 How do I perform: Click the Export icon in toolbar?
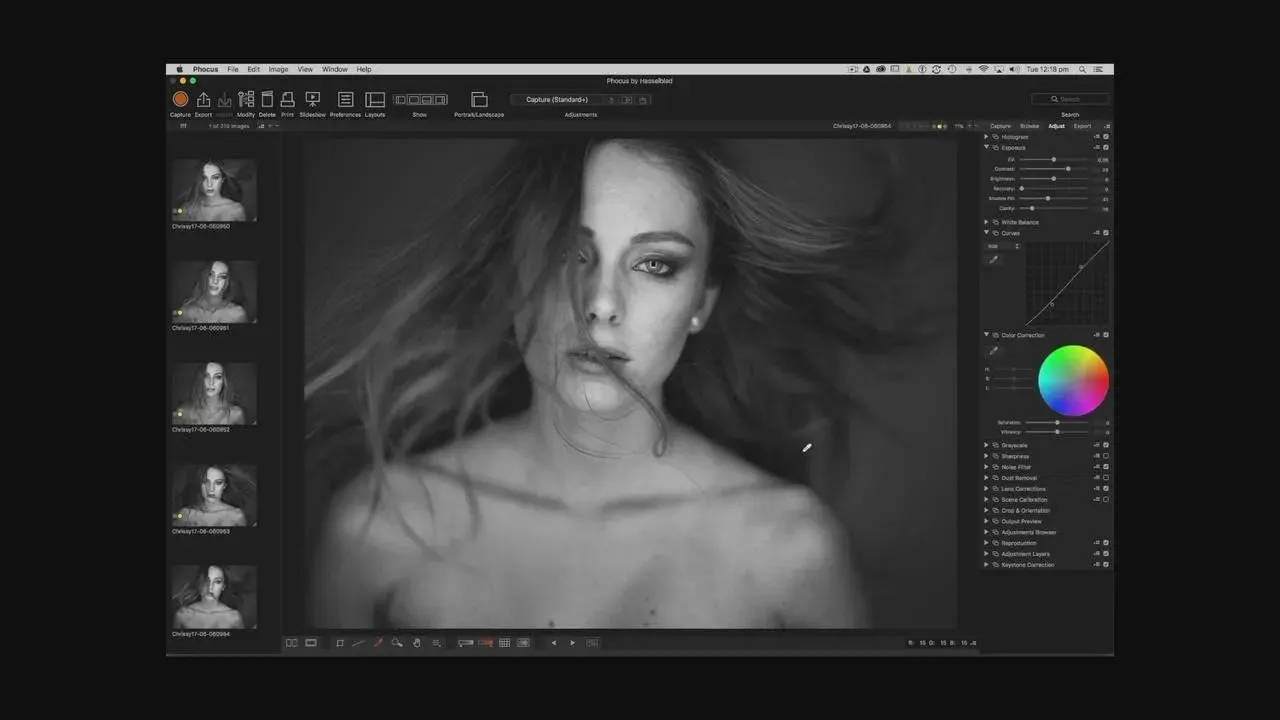(x=203, y=99)
